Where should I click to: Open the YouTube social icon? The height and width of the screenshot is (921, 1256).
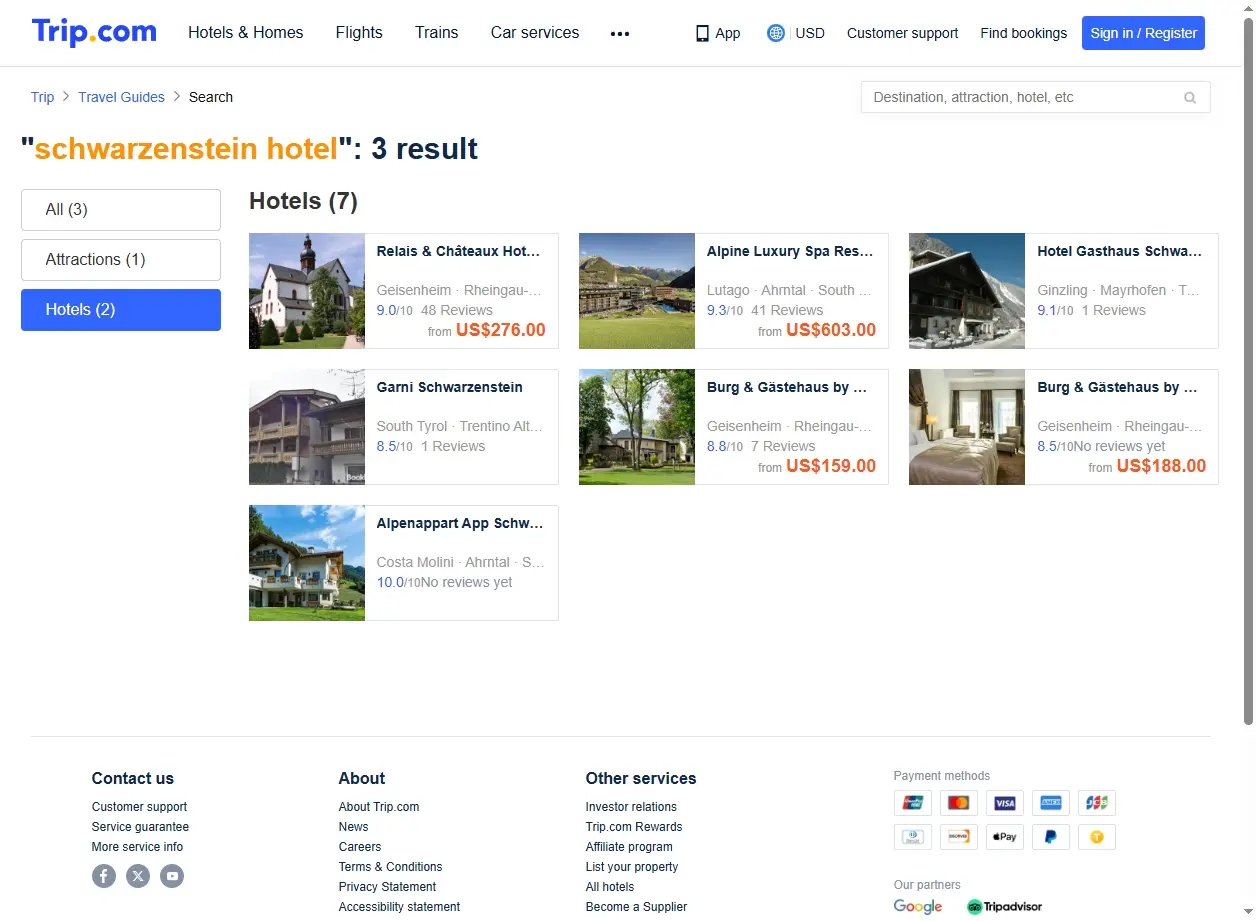[x=172, y=876]
